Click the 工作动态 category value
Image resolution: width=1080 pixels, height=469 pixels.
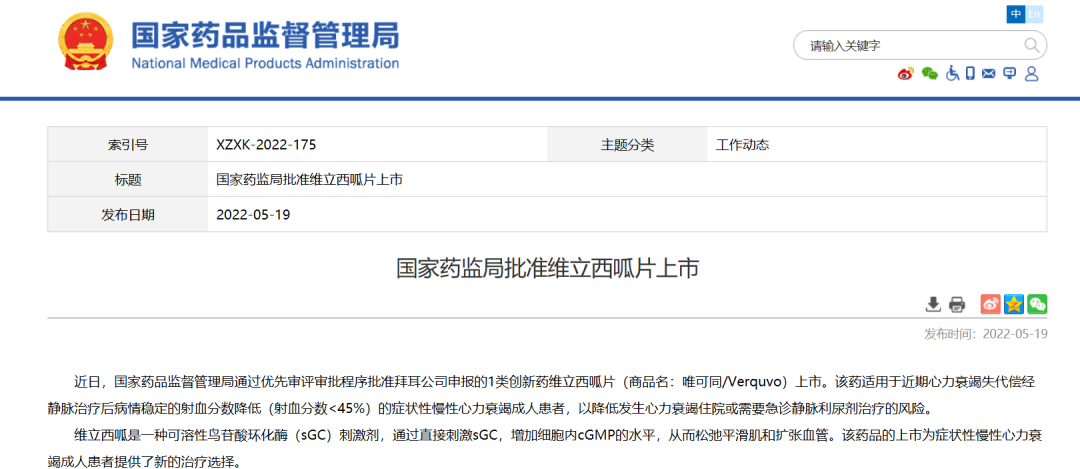coord(743,145)
